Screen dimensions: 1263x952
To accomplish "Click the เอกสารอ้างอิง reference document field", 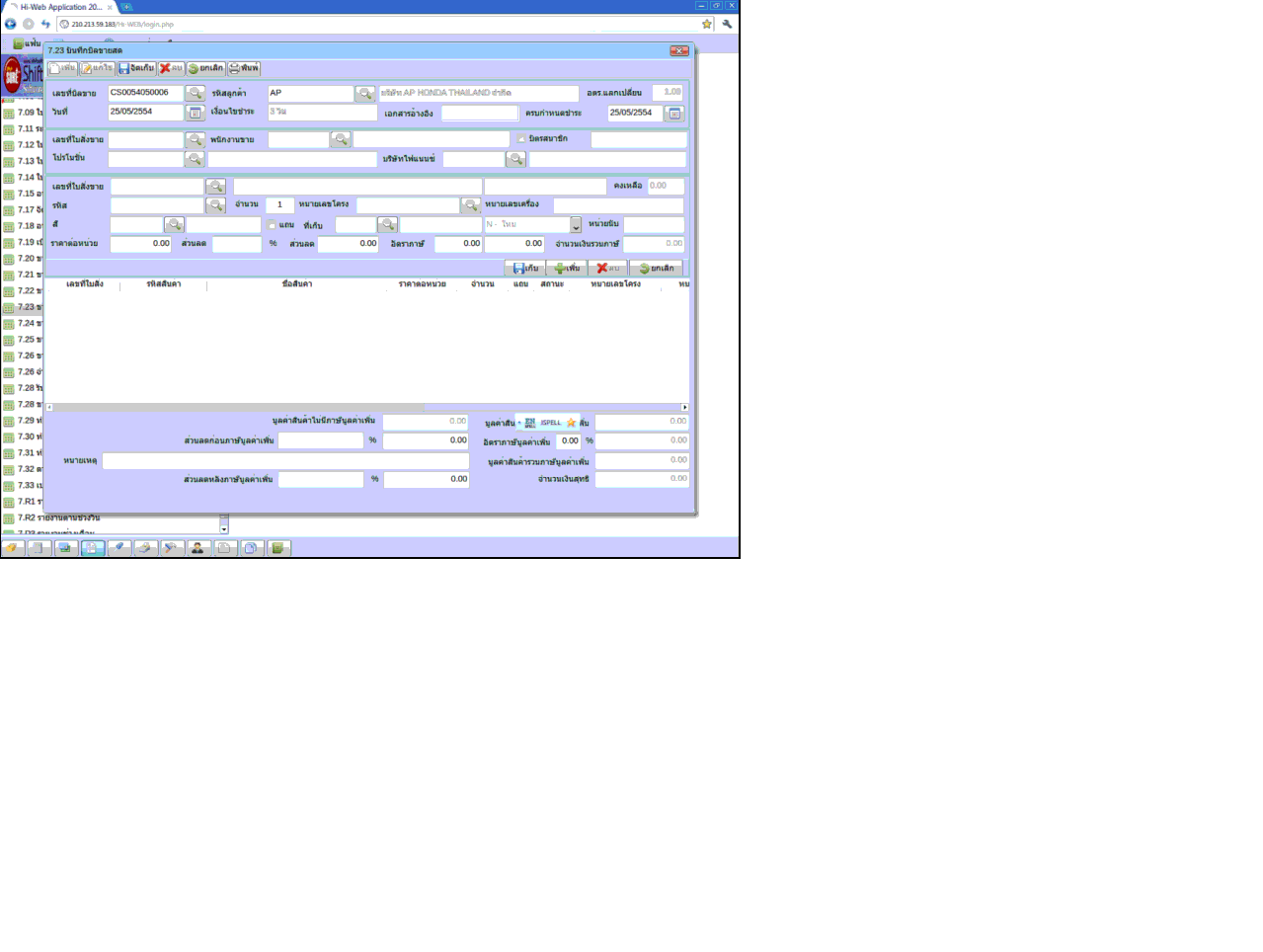I will click(479, 113).
